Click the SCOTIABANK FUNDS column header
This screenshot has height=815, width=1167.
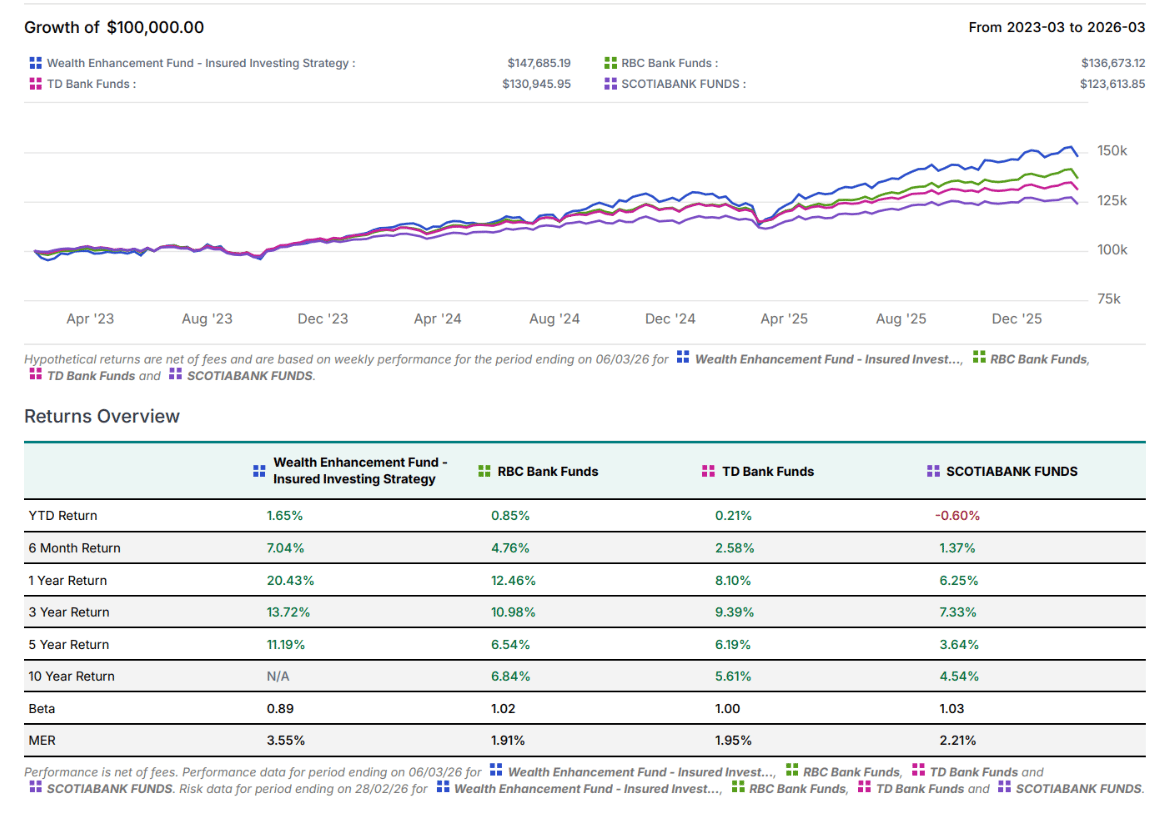tap(1011, 471)
